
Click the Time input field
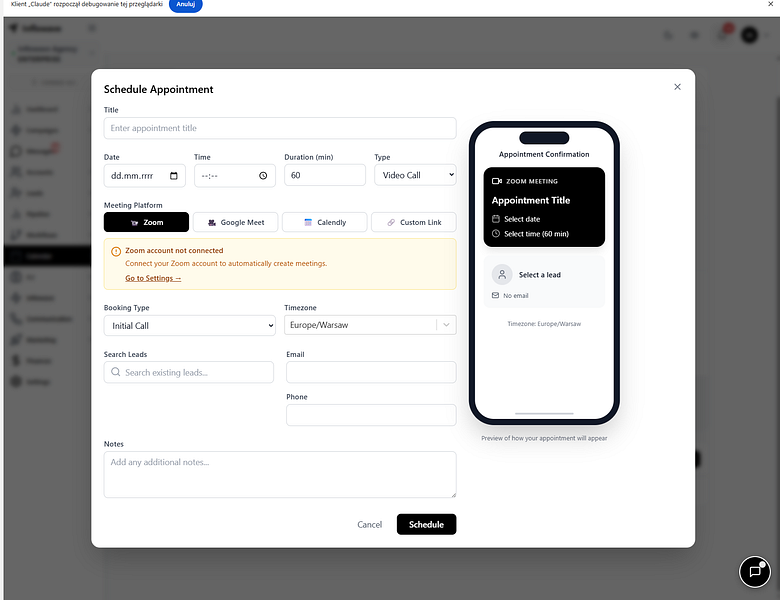[235, 176]
